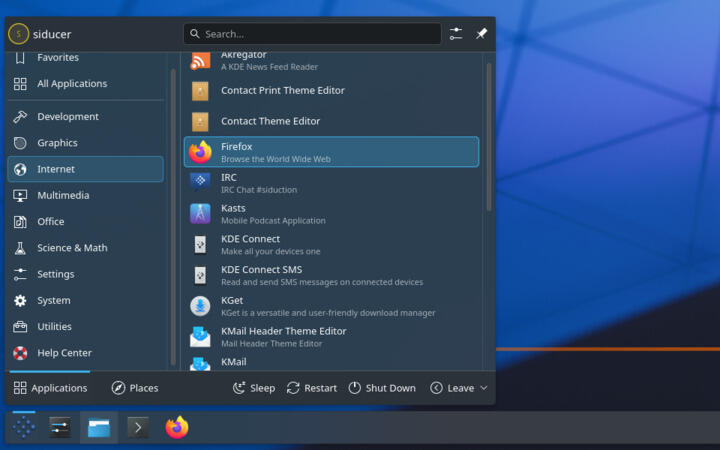
Task: Open System Settings from taskbar
Action: pyautogui.click(x=60, y=428)
